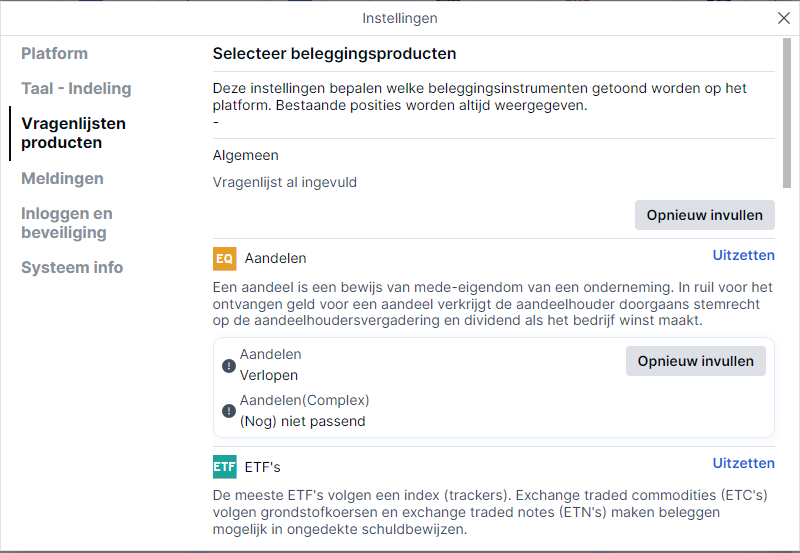The height and width of the screenshot is (553, 800).
Task: Click the Aandelen(Complex) status entry
Action: click(305, 411)
